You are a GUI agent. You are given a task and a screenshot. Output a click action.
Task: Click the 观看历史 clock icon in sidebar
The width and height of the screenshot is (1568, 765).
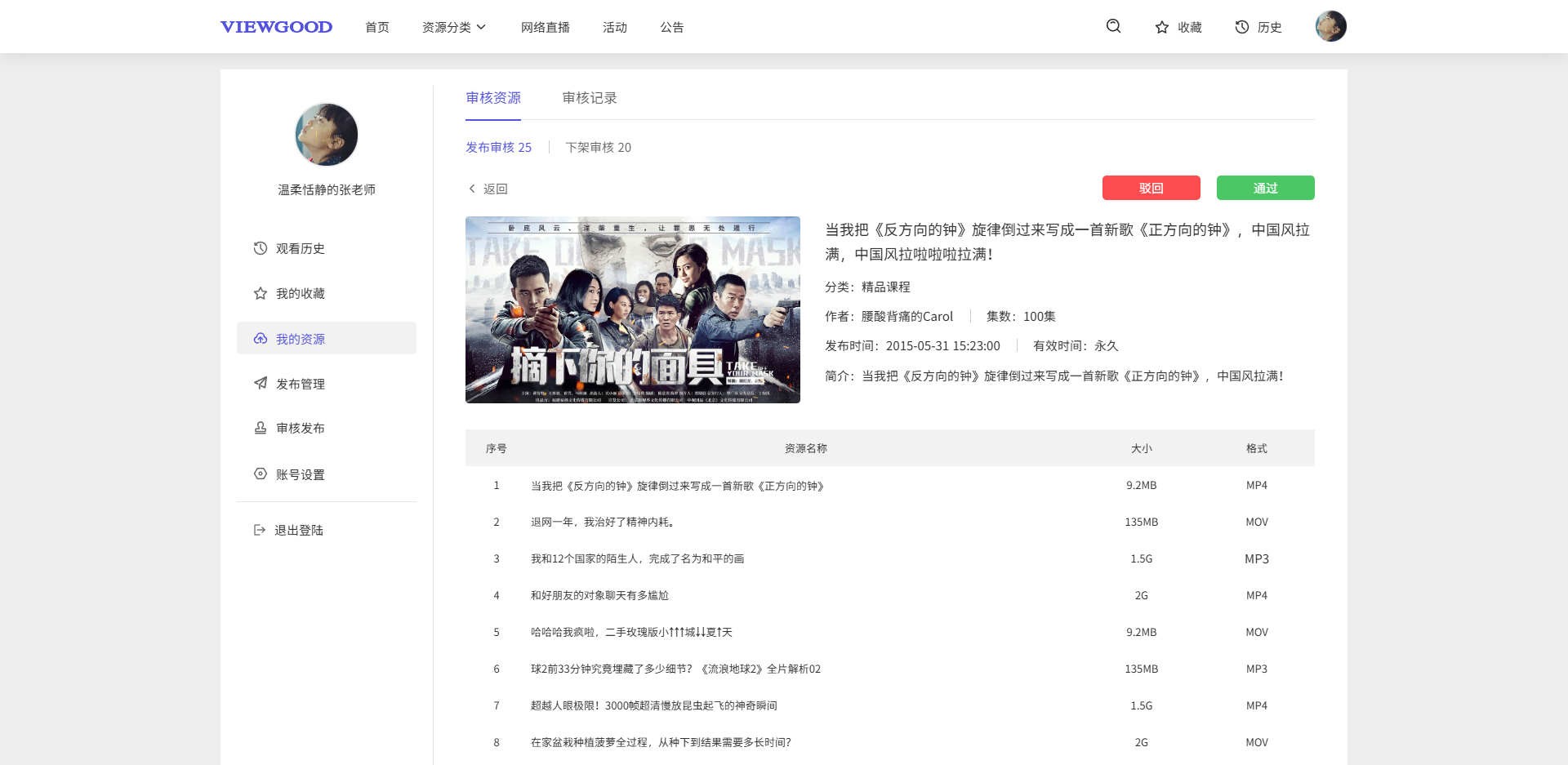tap(261, 248)
